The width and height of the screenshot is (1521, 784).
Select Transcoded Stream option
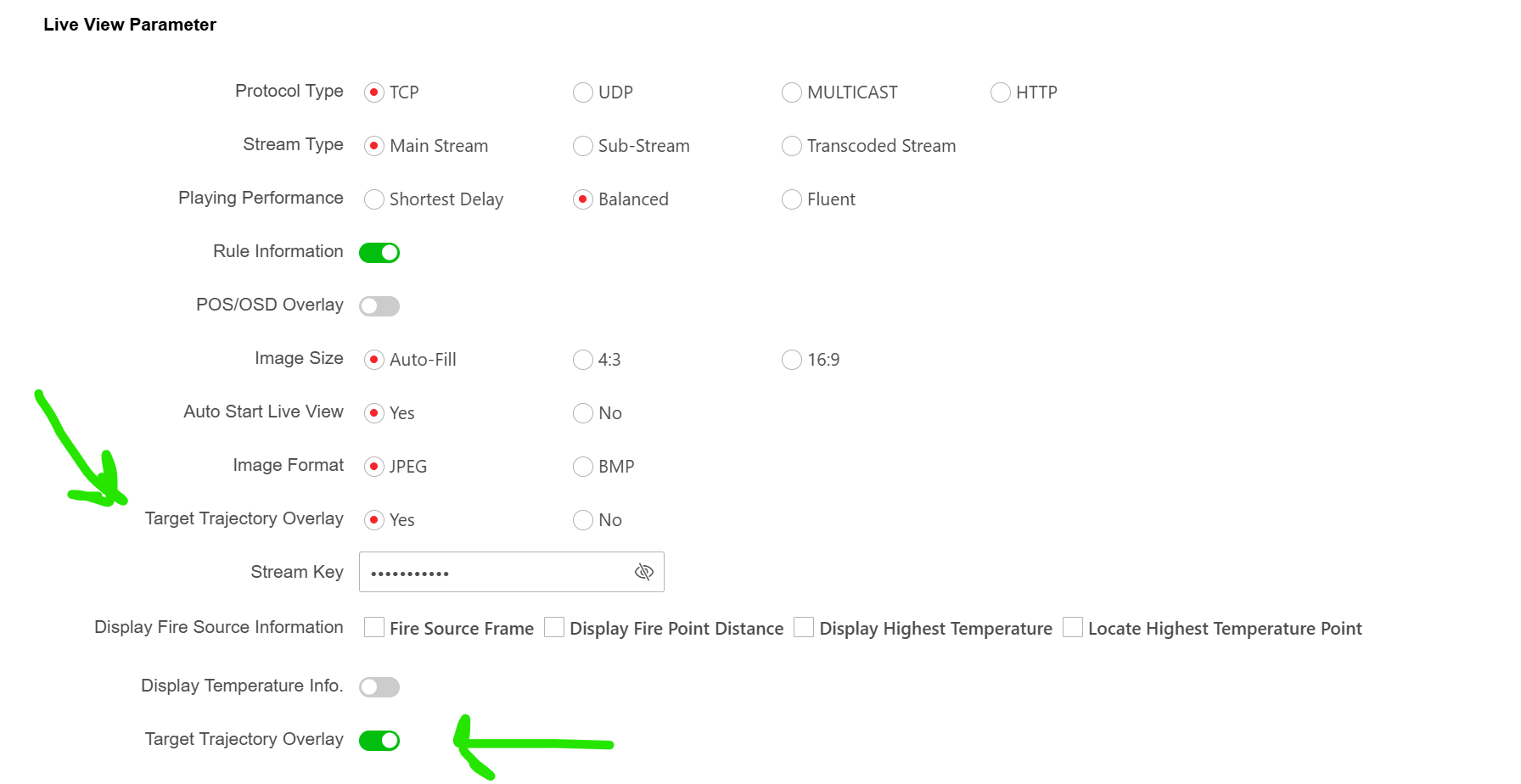[x=792, y=146]
